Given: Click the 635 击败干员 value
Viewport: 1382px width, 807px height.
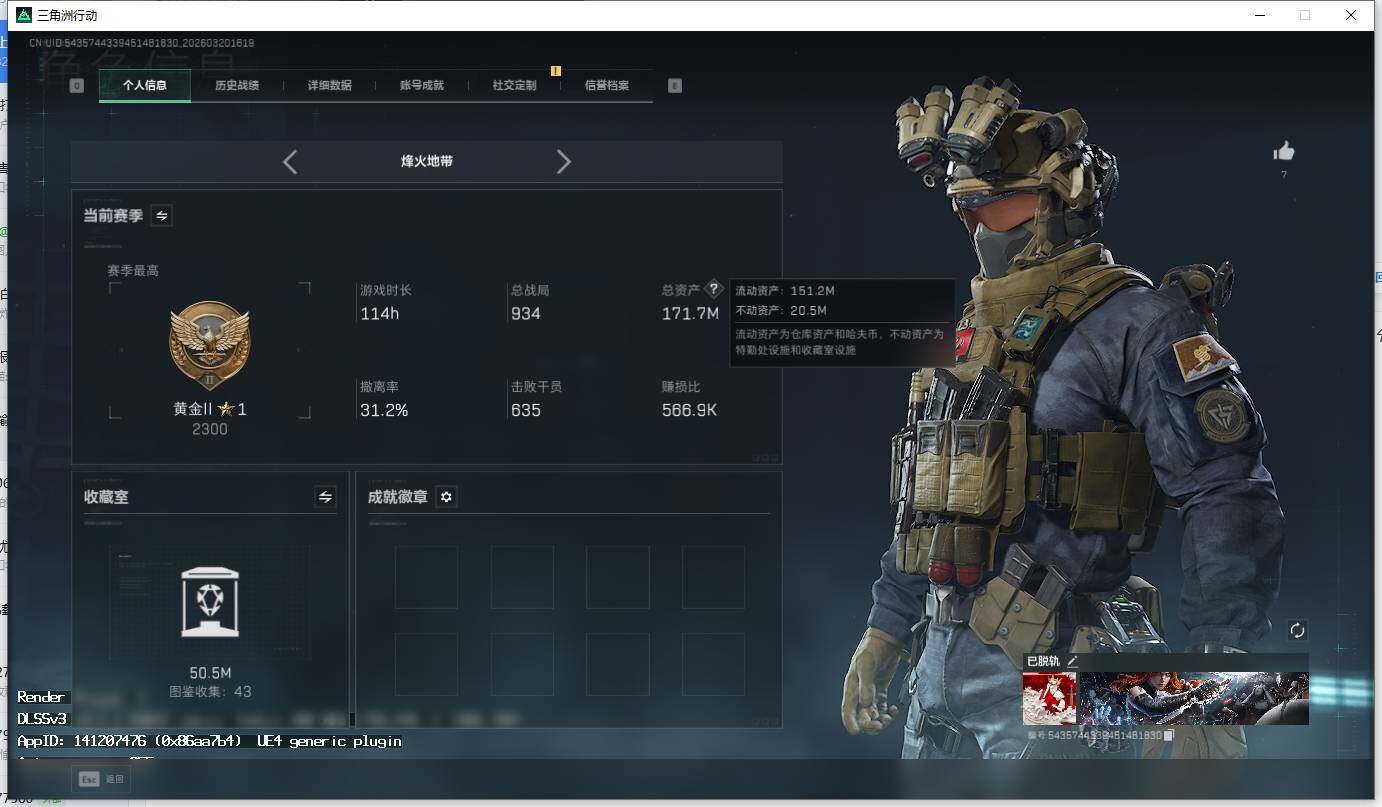Looking at the screenshot, I should coord(526,411).
